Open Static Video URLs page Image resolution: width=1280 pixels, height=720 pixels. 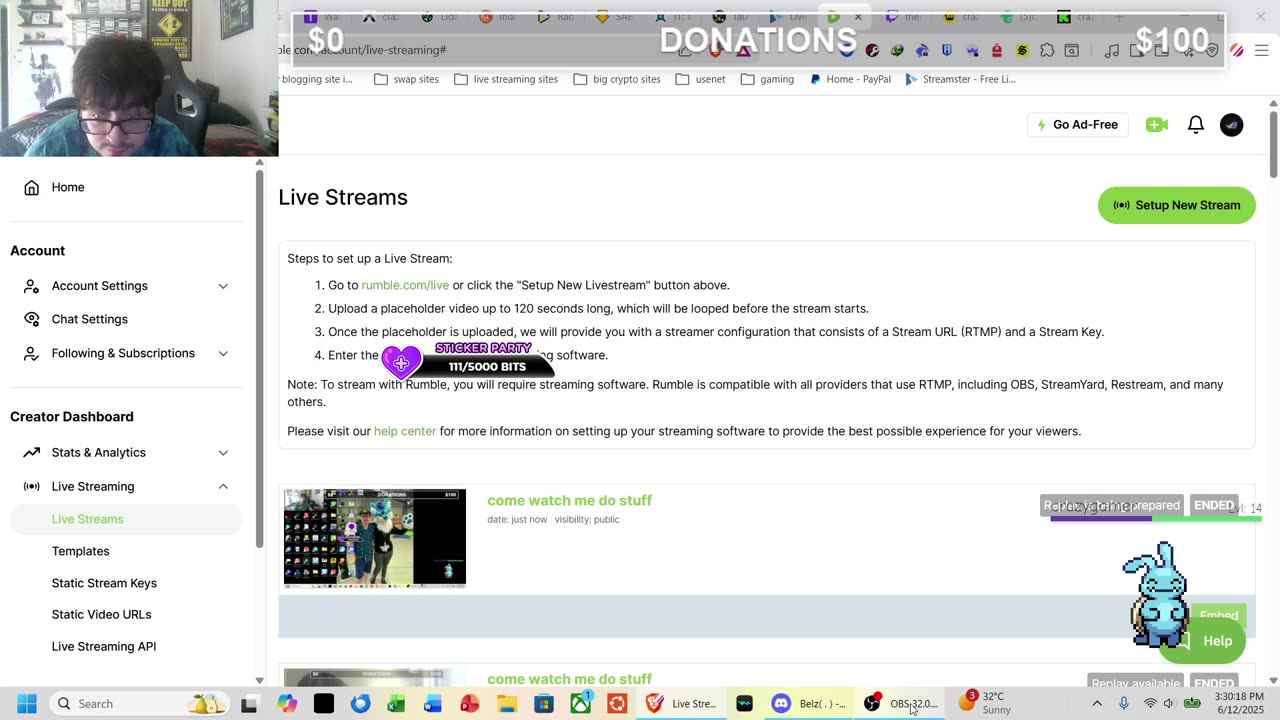click(x=102, y=614)
